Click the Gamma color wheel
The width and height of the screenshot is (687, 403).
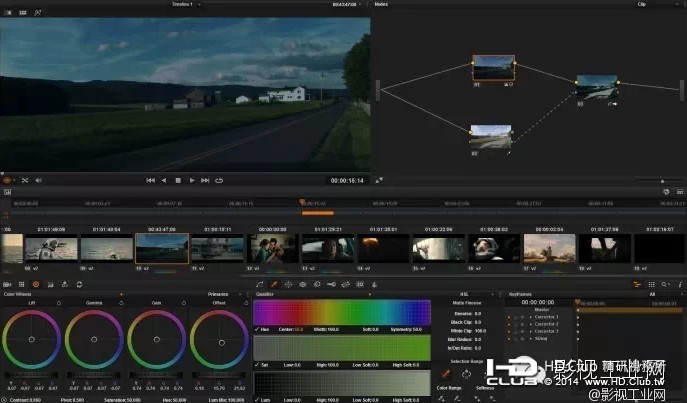point(93,342)
